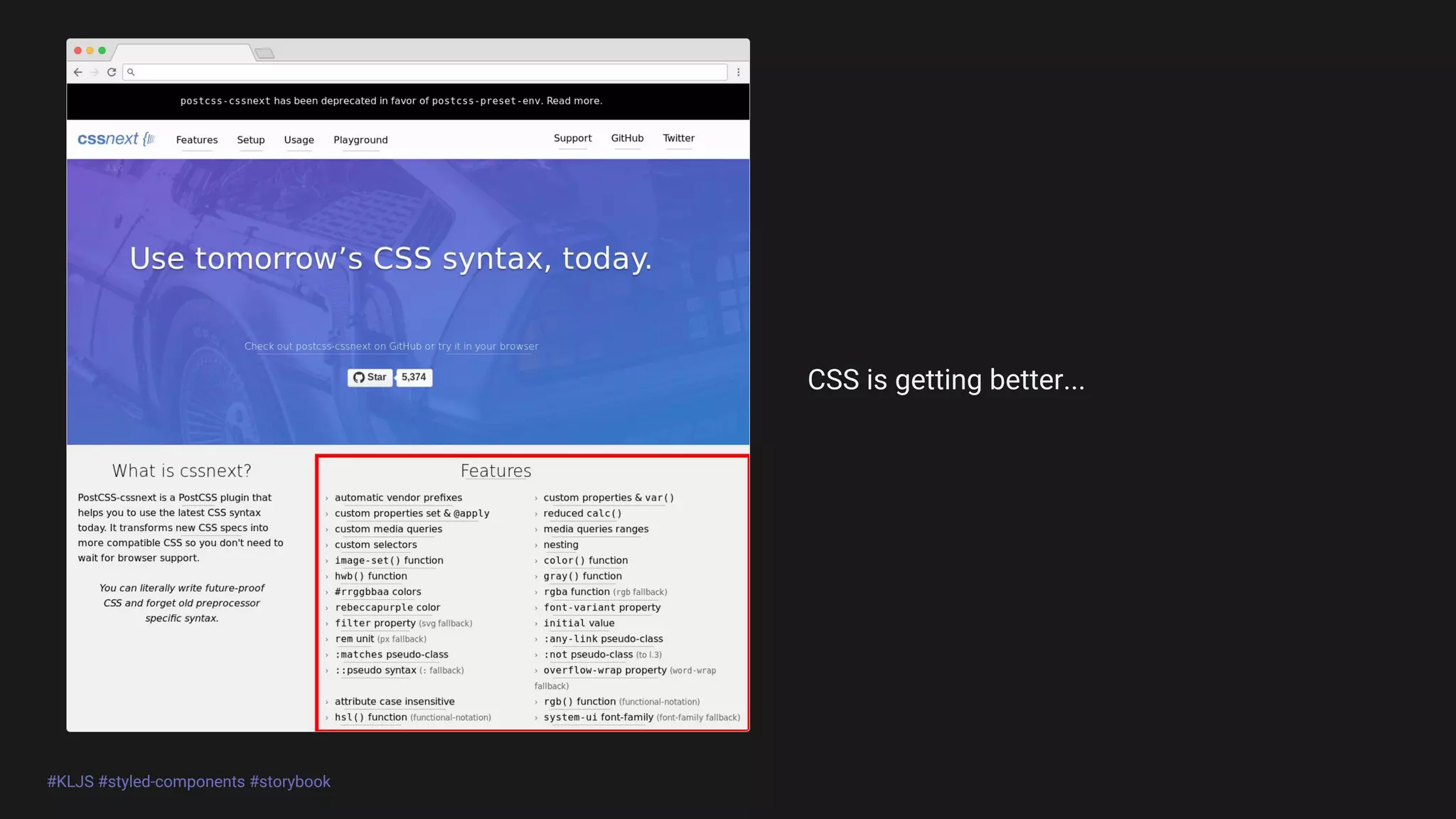Image resolution: width=1456 pixels, height=819 pixels.
Task: Open the Support nav link
Action: [573, 138]
